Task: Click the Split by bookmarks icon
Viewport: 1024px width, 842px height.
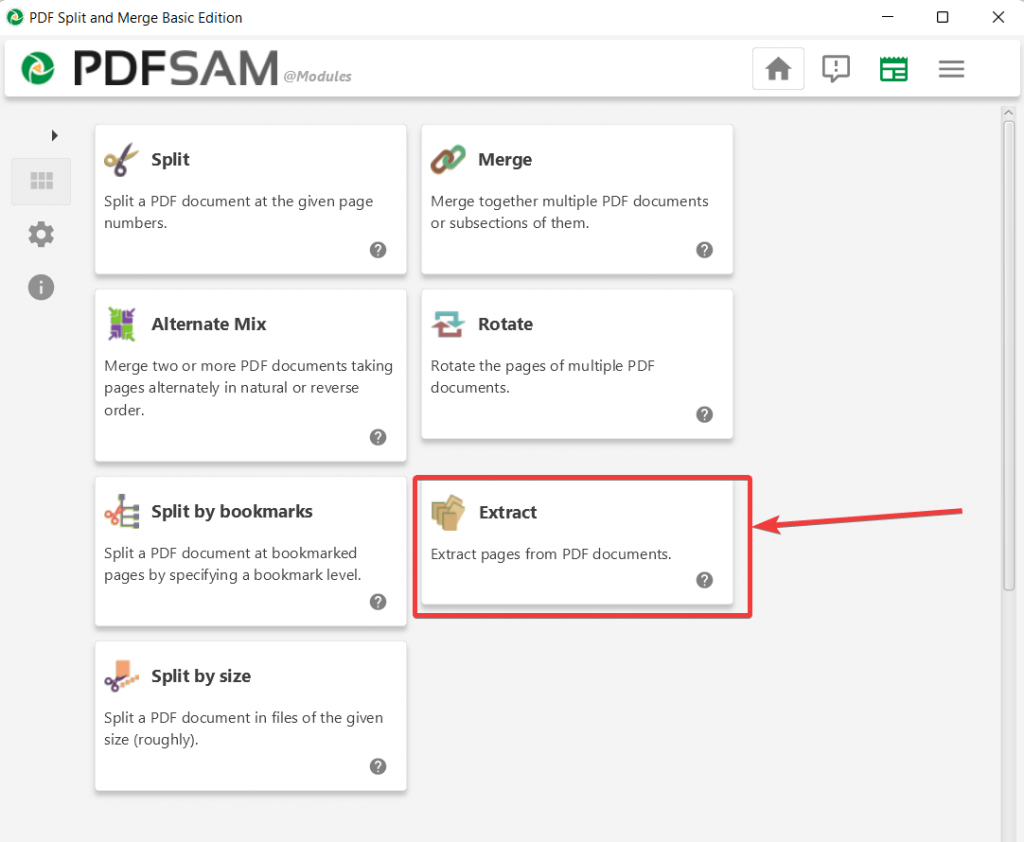Action: tap(121, 511)
